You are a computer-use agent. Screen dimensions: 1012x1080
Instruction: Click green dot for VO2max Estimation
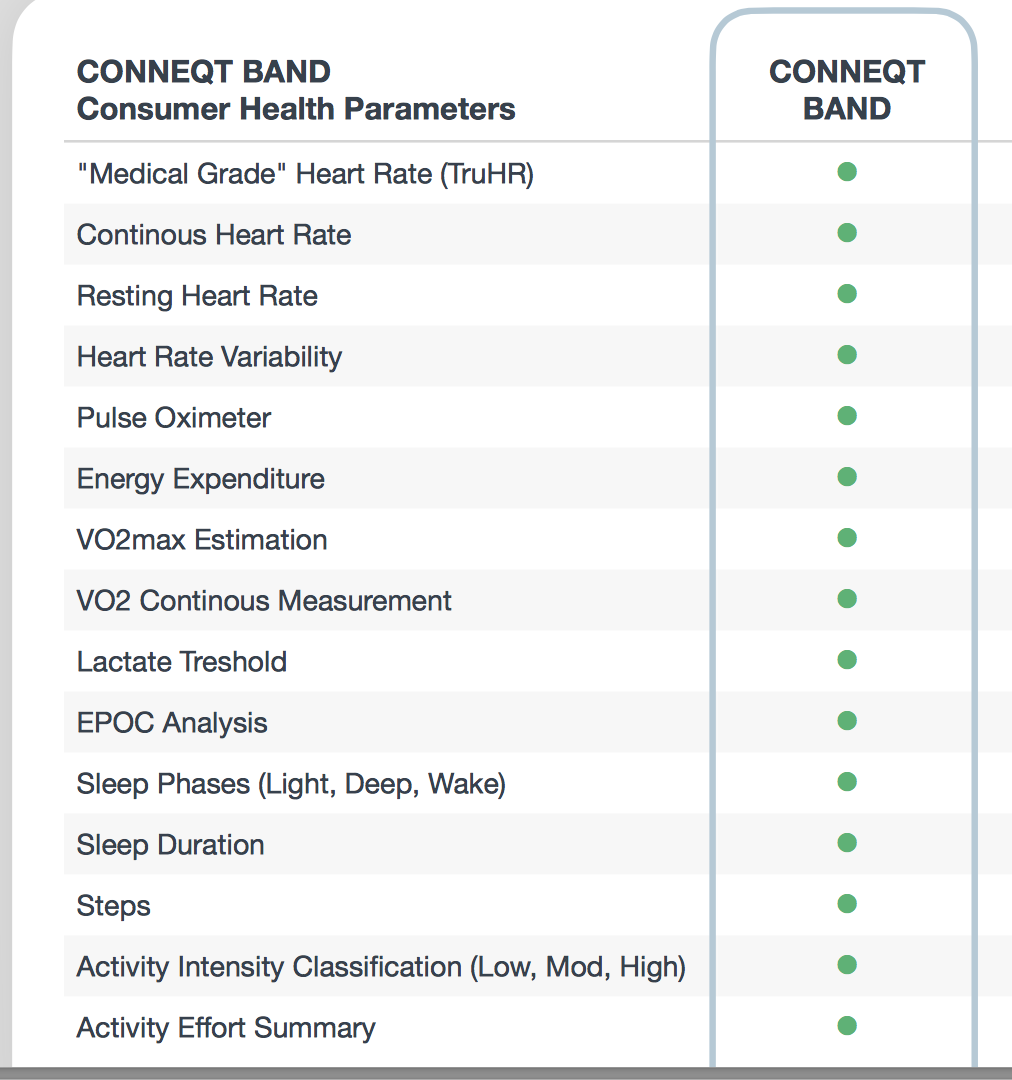(847, 537)
